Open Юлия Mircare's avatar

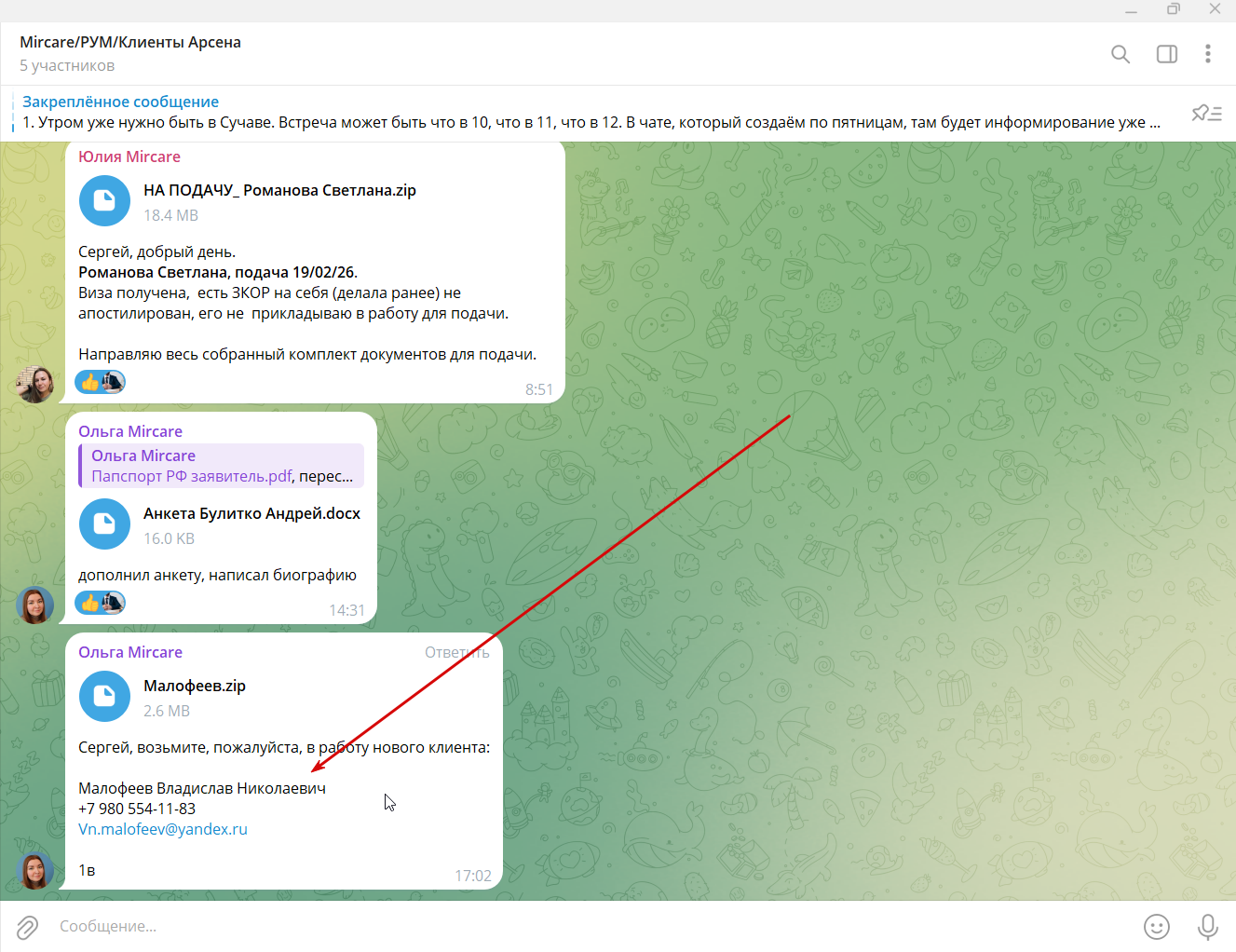[x=35, y=384]
